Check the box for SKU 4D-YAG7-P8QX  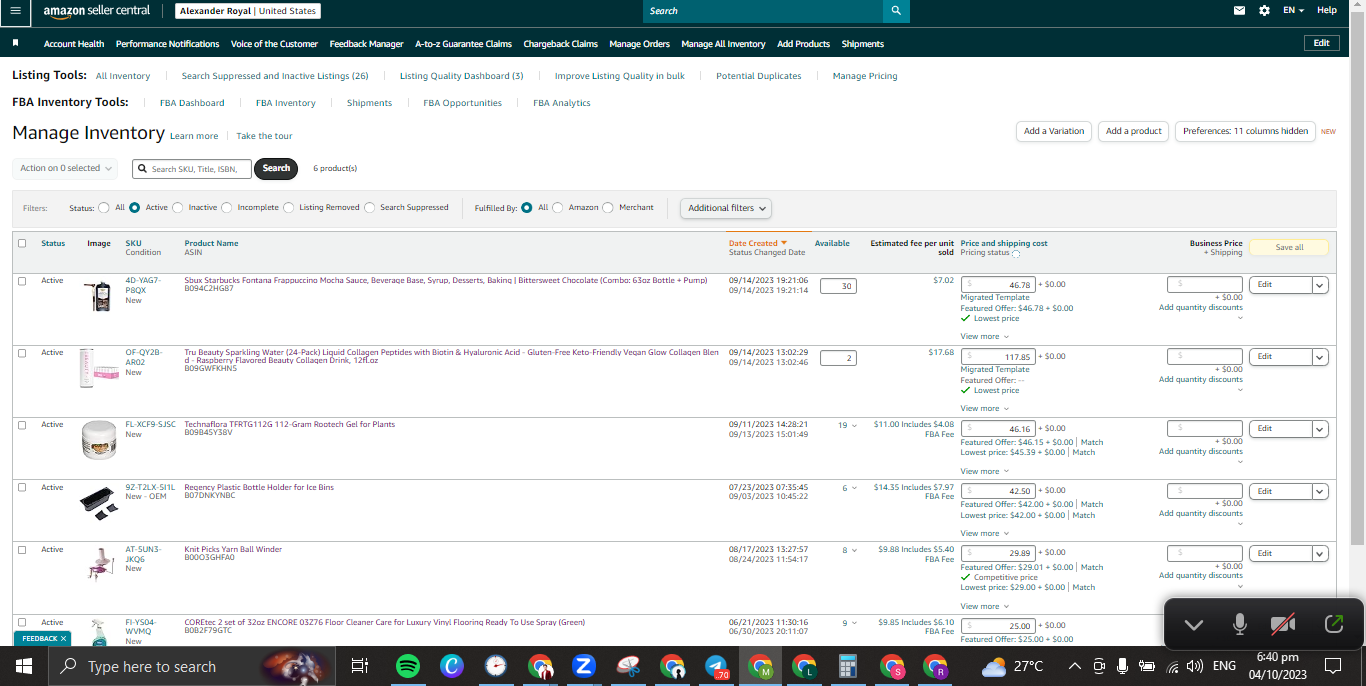point(22,281)
